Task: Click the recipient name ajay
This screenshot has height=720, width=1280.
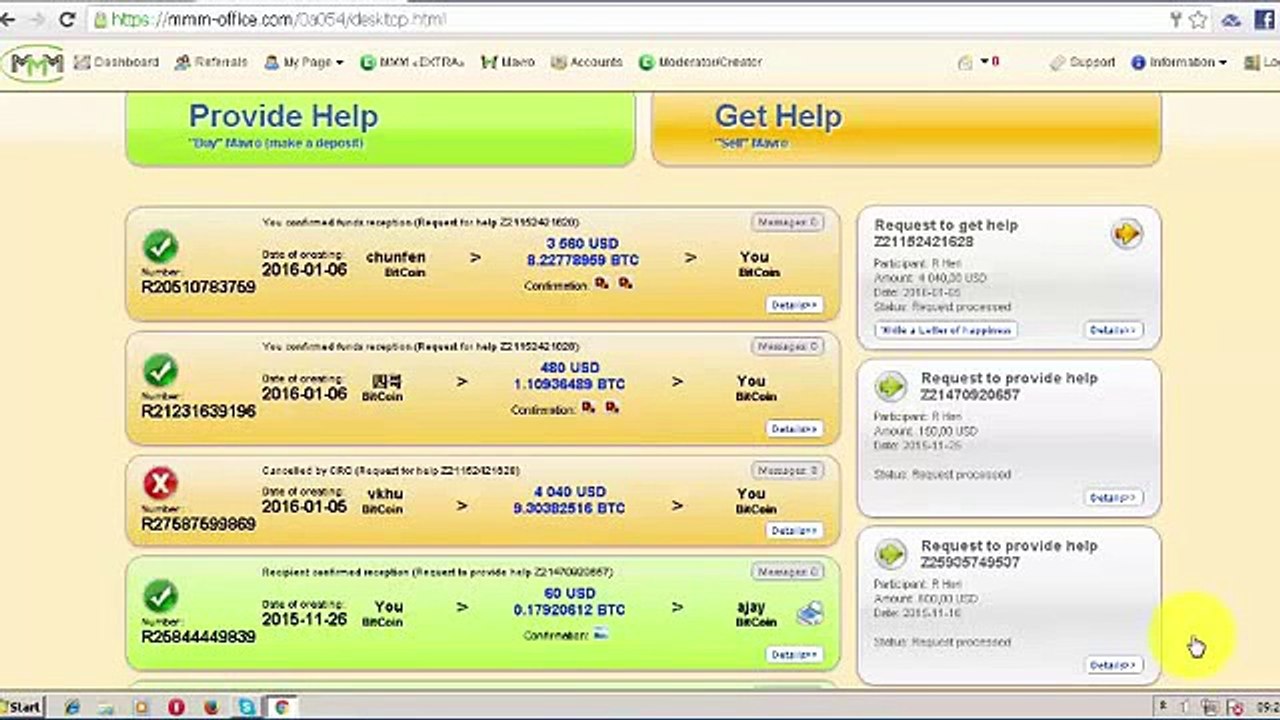Action: (750, 607)
